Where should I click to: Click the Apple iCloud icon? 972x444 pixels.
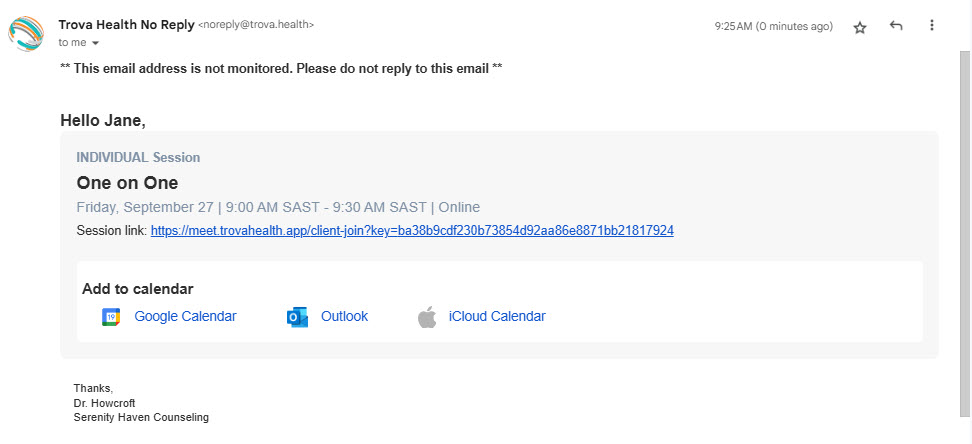click(x=426, y=317)
